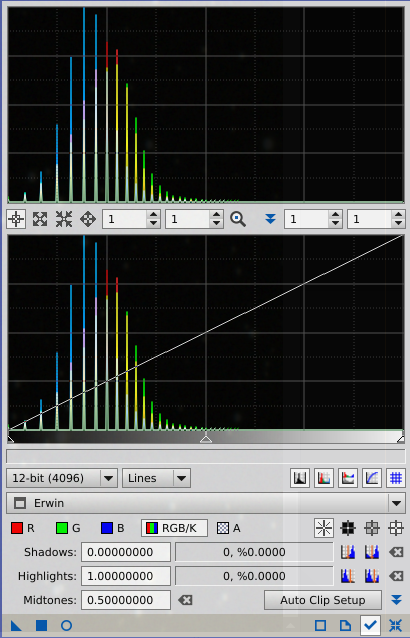
Task: Open the 12-bit (4096) resolution dropdown
Action: (x=62, y=478)
